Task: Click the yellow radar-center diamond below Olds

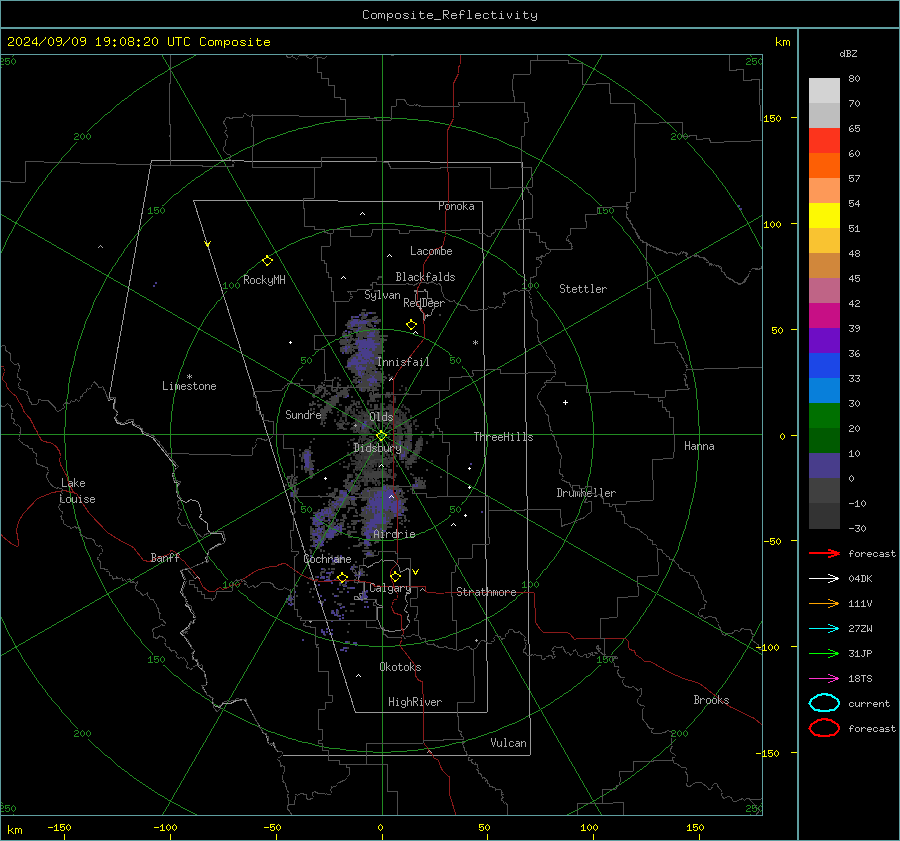Action: (x=381, y=436)
